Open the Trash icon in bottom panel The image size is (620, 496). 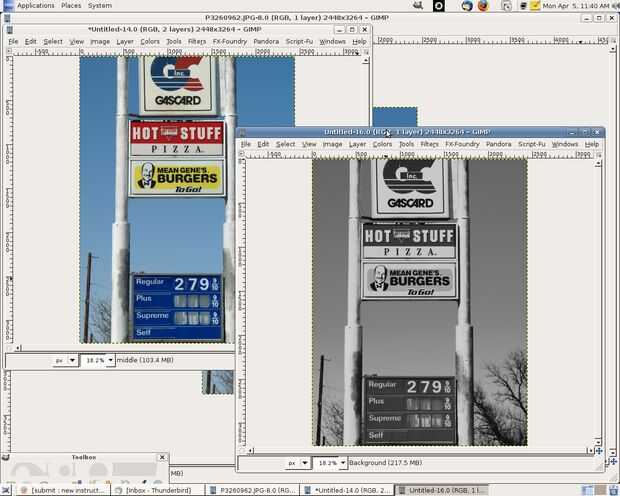coord(614,490)
